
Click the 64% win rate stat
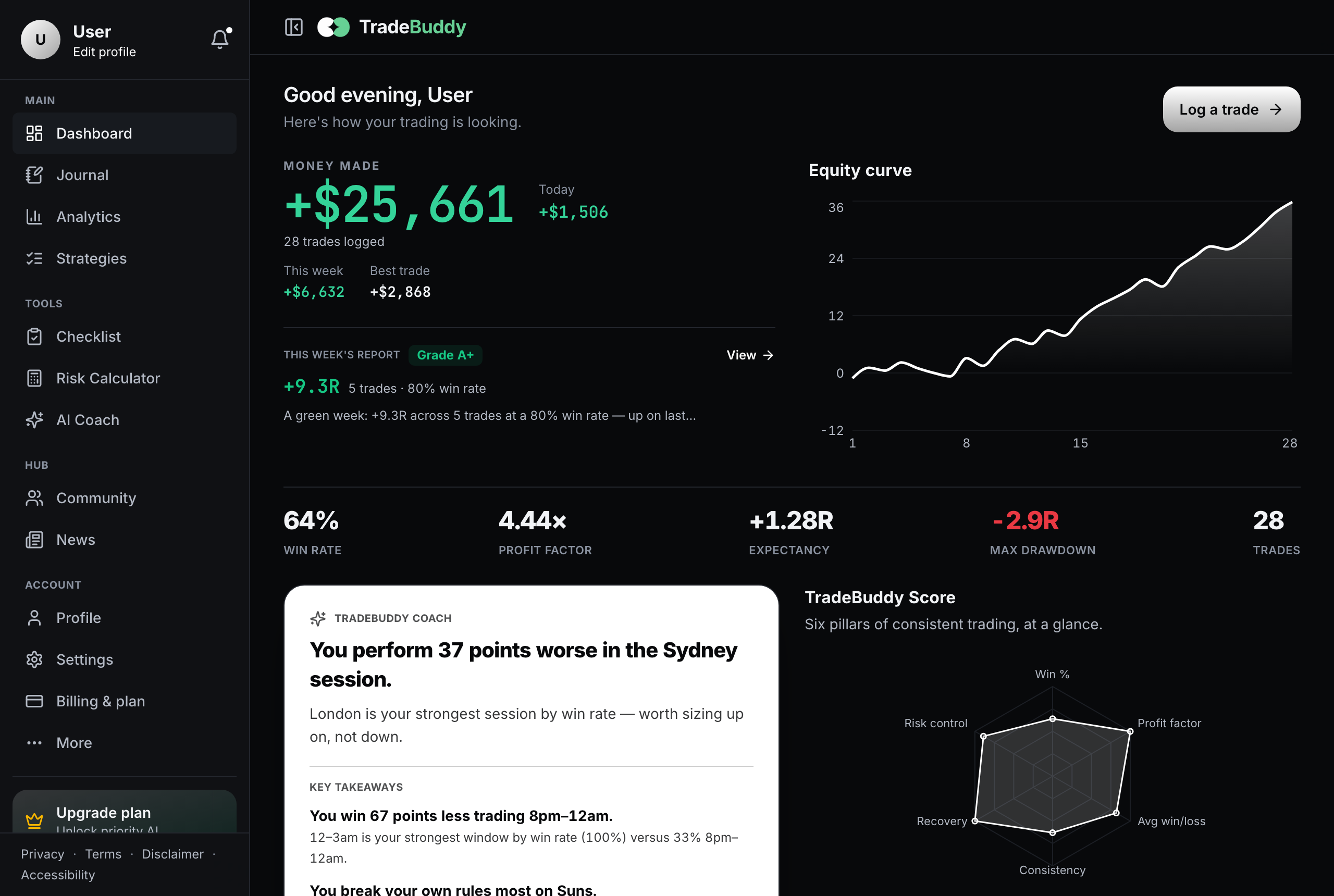(312, 520)
